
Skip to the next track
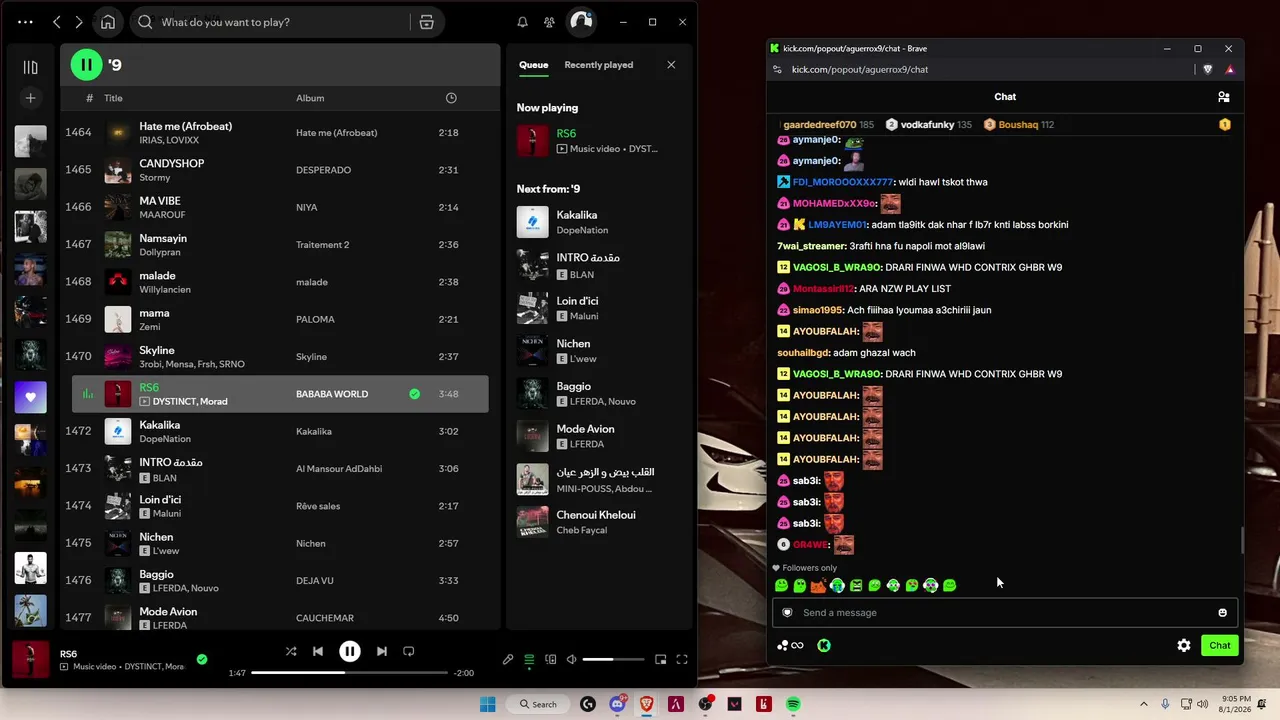(x=381, y=651)
